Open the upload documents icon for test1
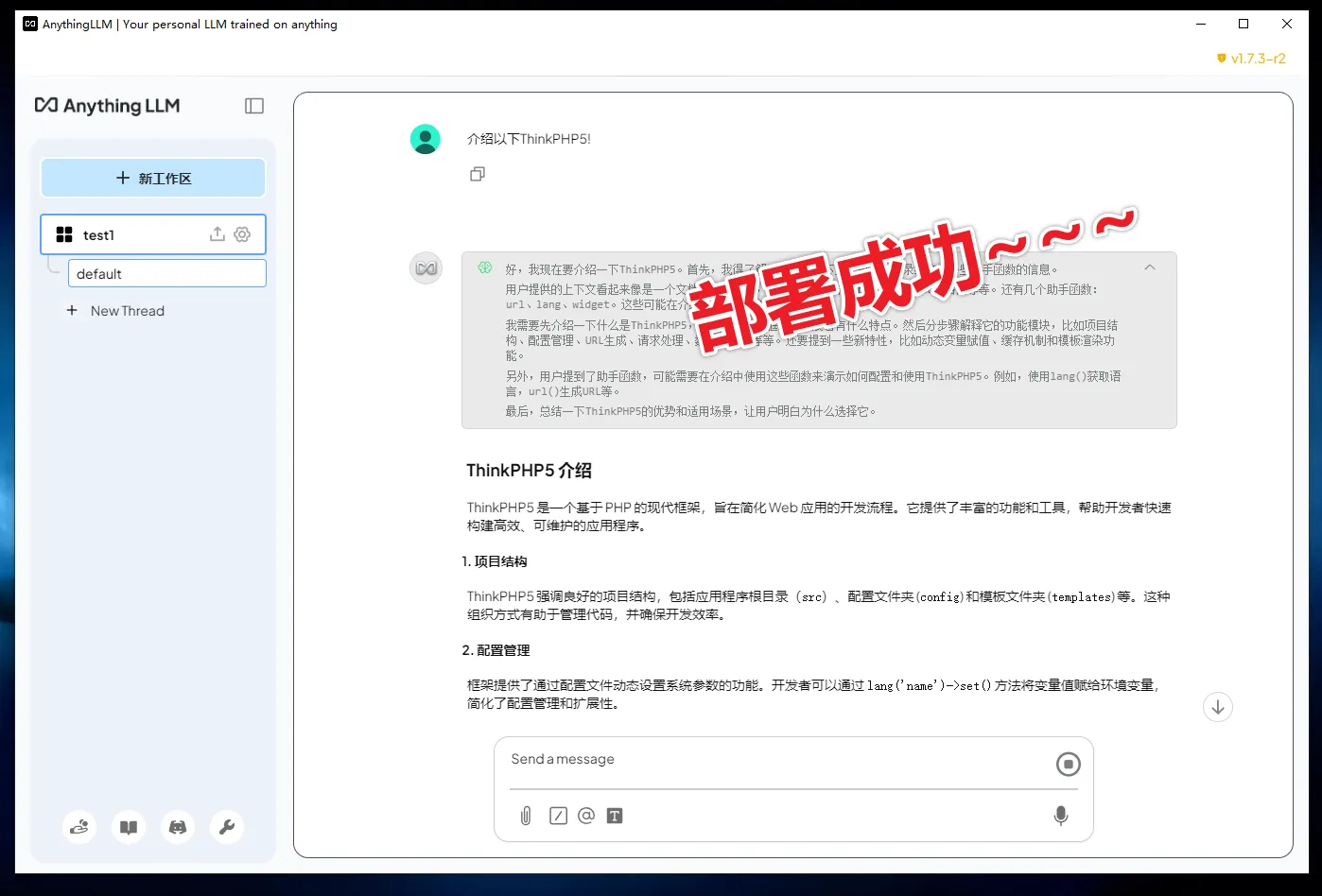Image resolution: width=1322 pixels, height=896 pixels. 217,234
